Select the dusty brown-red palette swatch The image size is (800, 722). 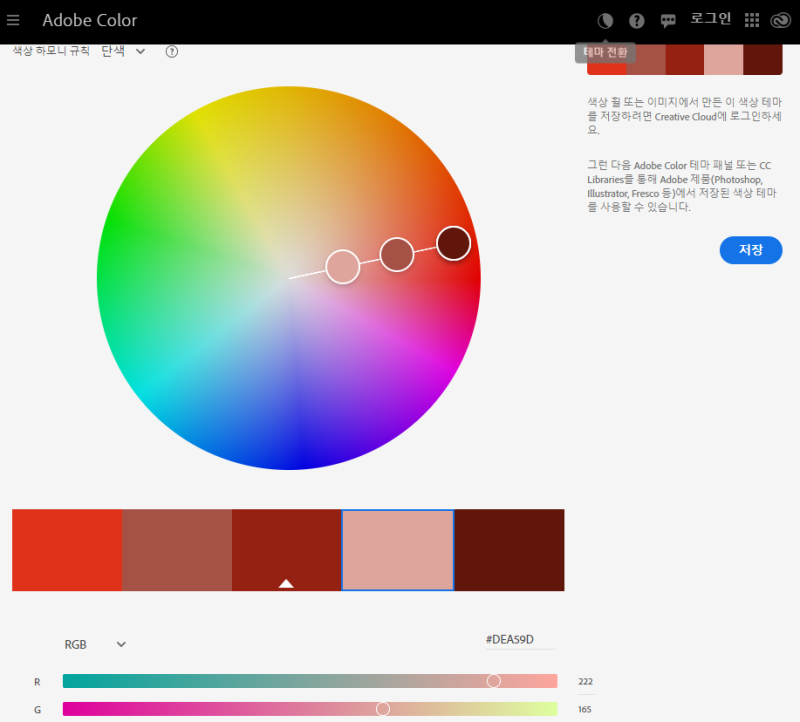coord(177,550)
